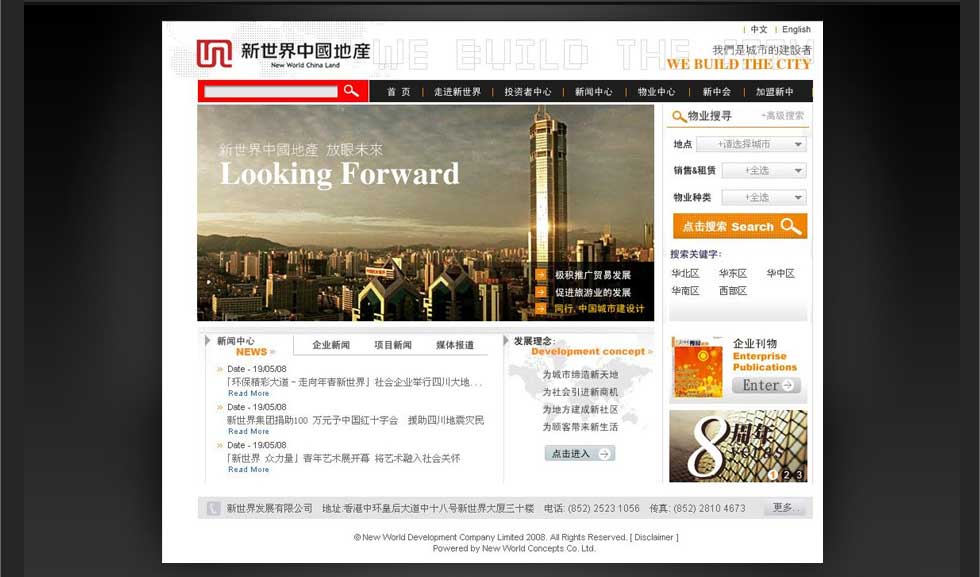Click the 8周年 anniversary banner image

click(x=738, y=446)
